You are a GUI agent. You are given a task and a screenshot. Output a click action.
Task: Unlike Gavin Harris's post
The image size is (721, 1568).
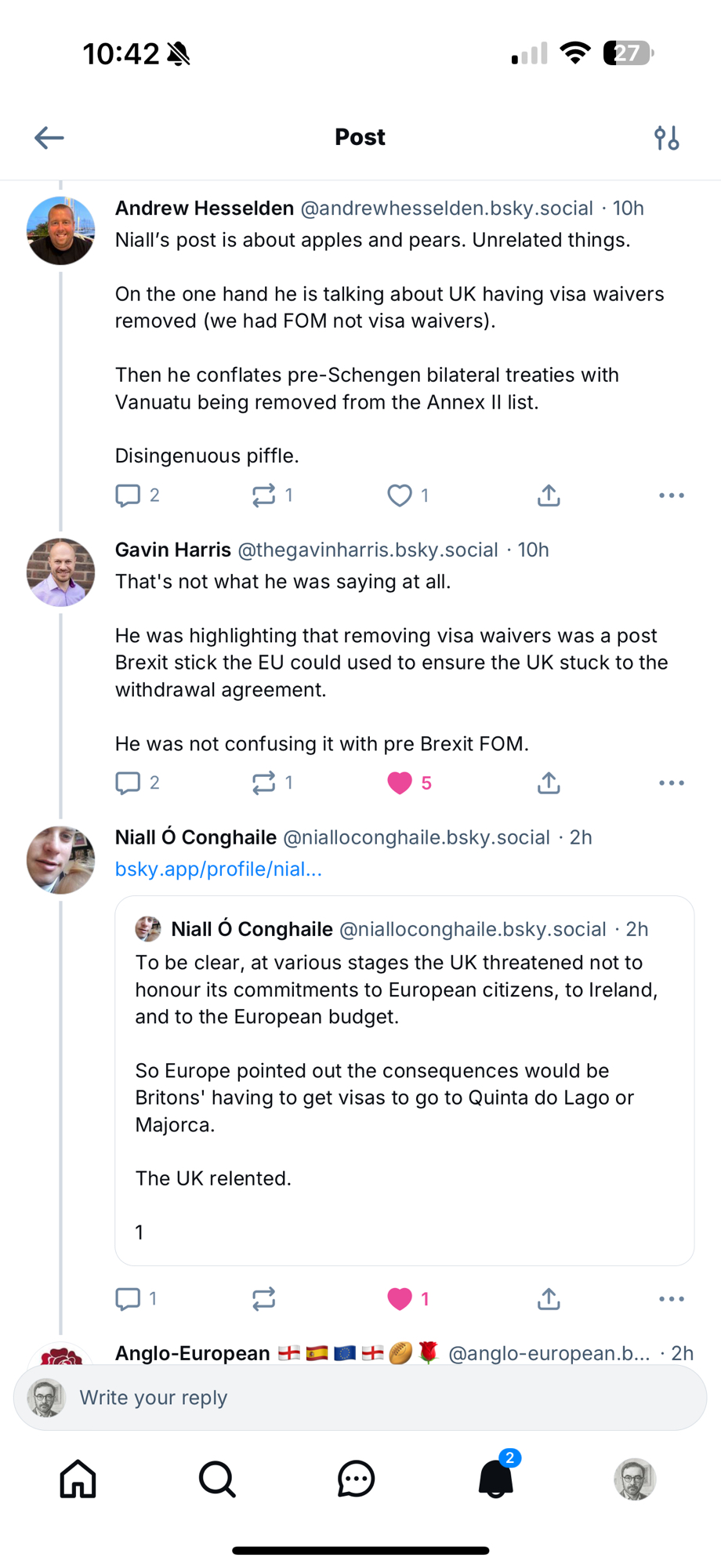point(400,782)
